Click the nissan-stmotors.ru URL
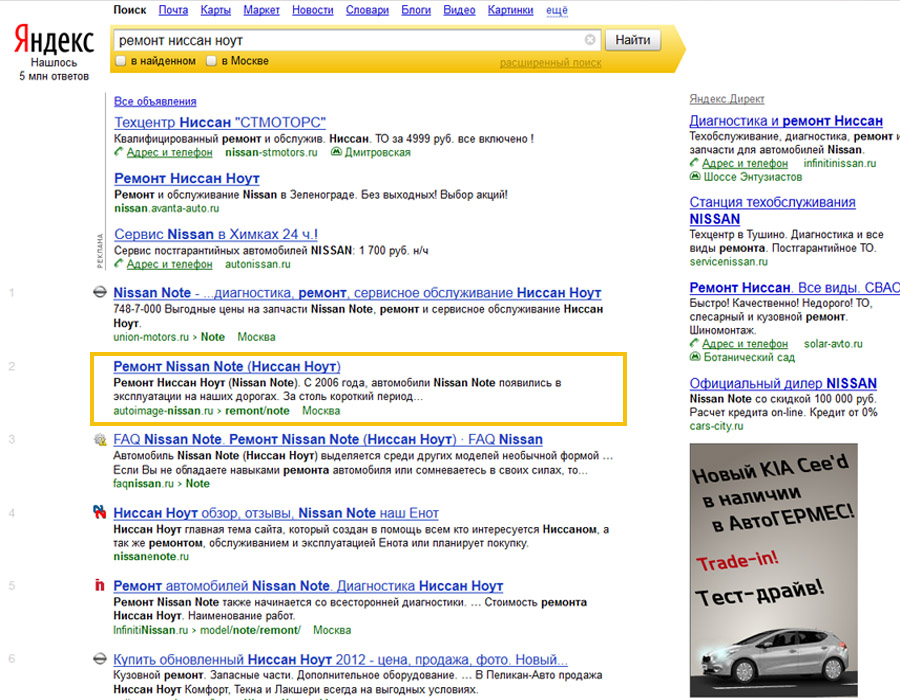The image size is (900, 700). pyautogui.click(x=271, y=152)
